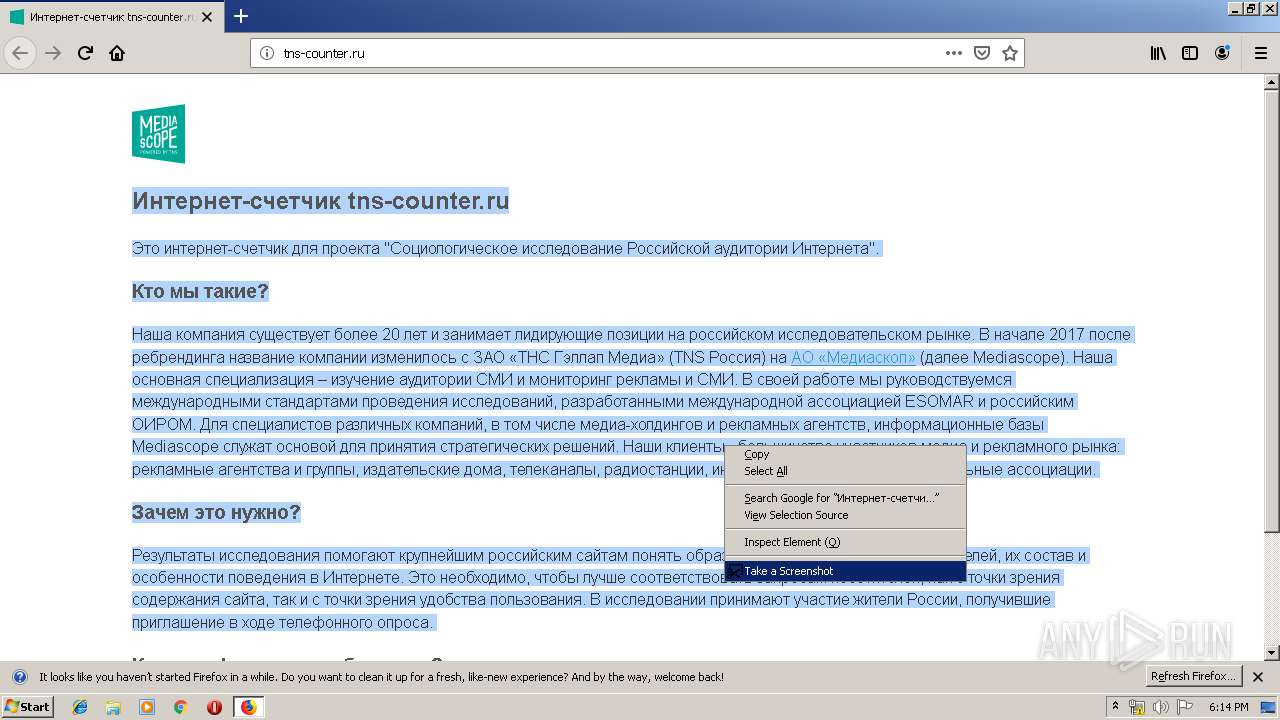Select Search Google for "Интернет-счетчи..."
Screen dimensions: 1280x720
[845, 498]
